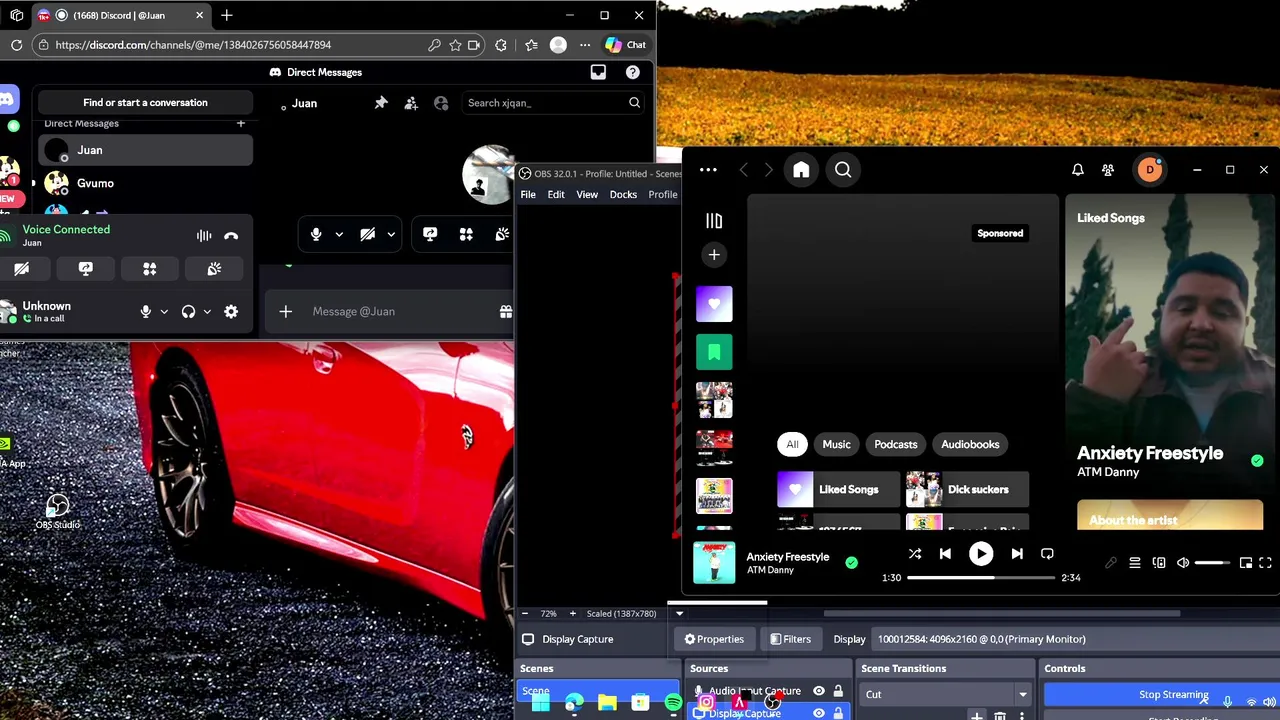Click Anxiety Freestyle album art in player bar
1280x720 pixels.
[x=714, y=562]
